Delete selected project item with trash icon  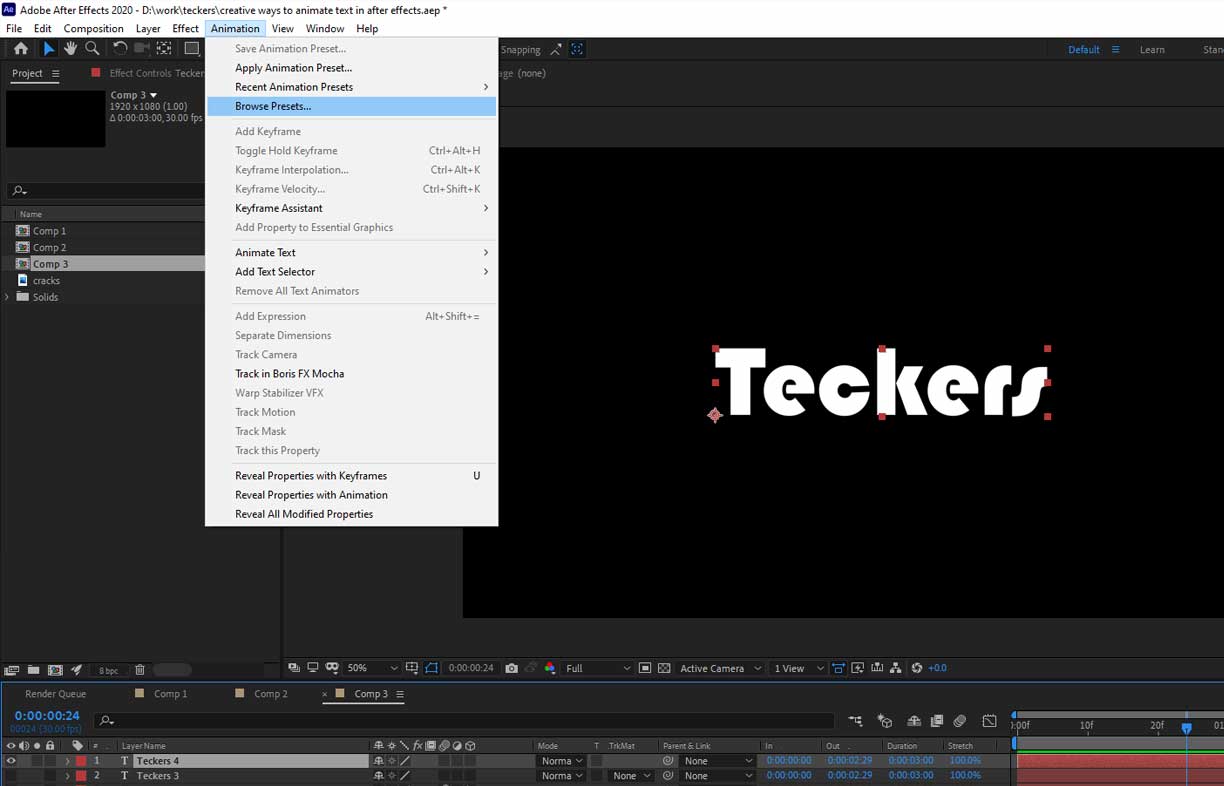click(x=140, y=670)
